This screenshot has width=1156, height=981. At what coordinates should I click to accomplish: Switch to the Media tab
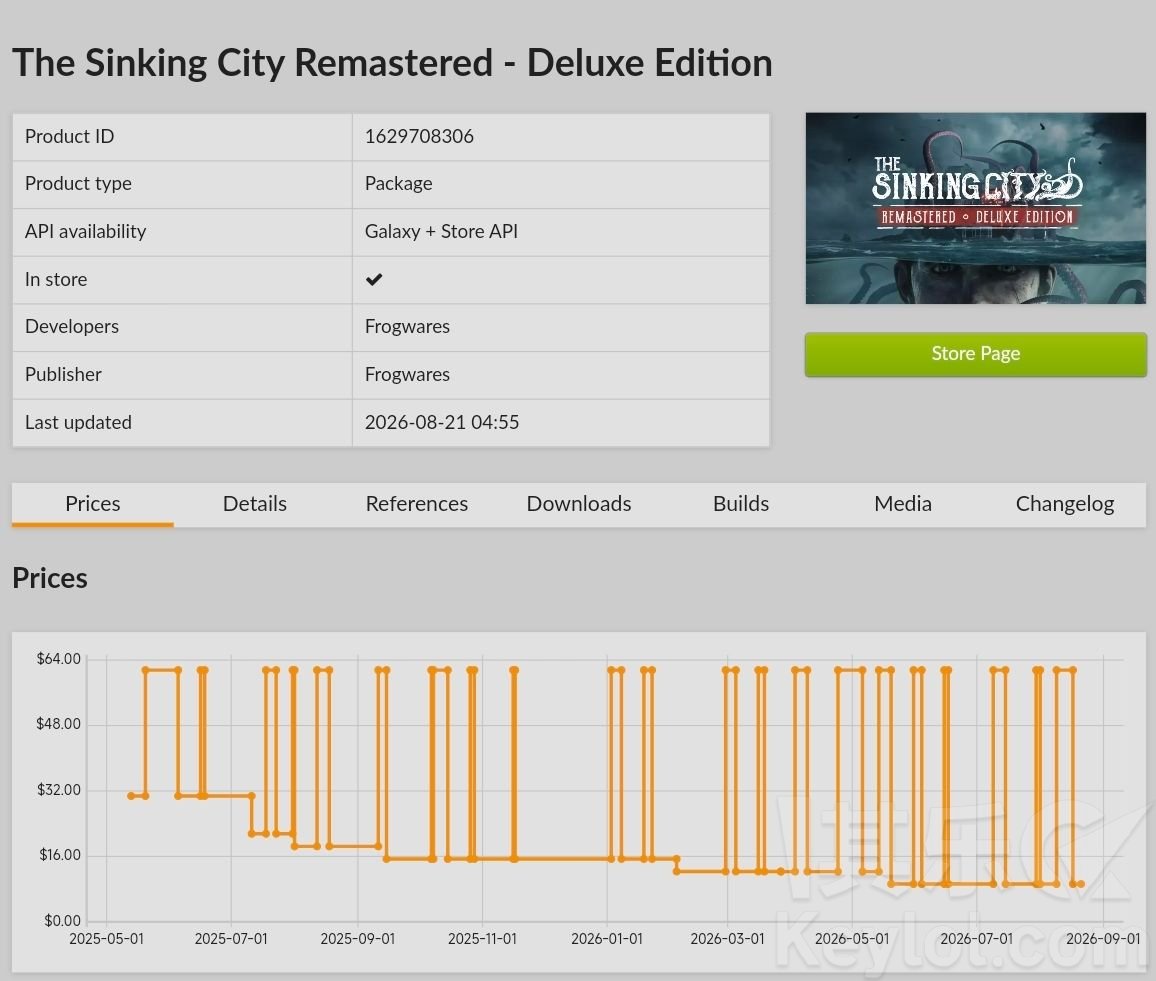click(x=903, y=504)
